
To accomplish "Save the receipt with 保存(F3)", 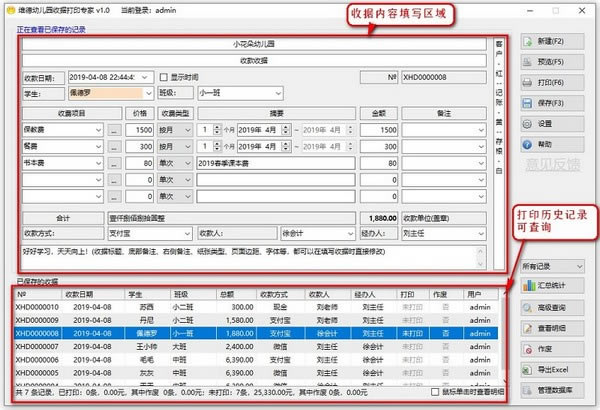I will (552, 103).
